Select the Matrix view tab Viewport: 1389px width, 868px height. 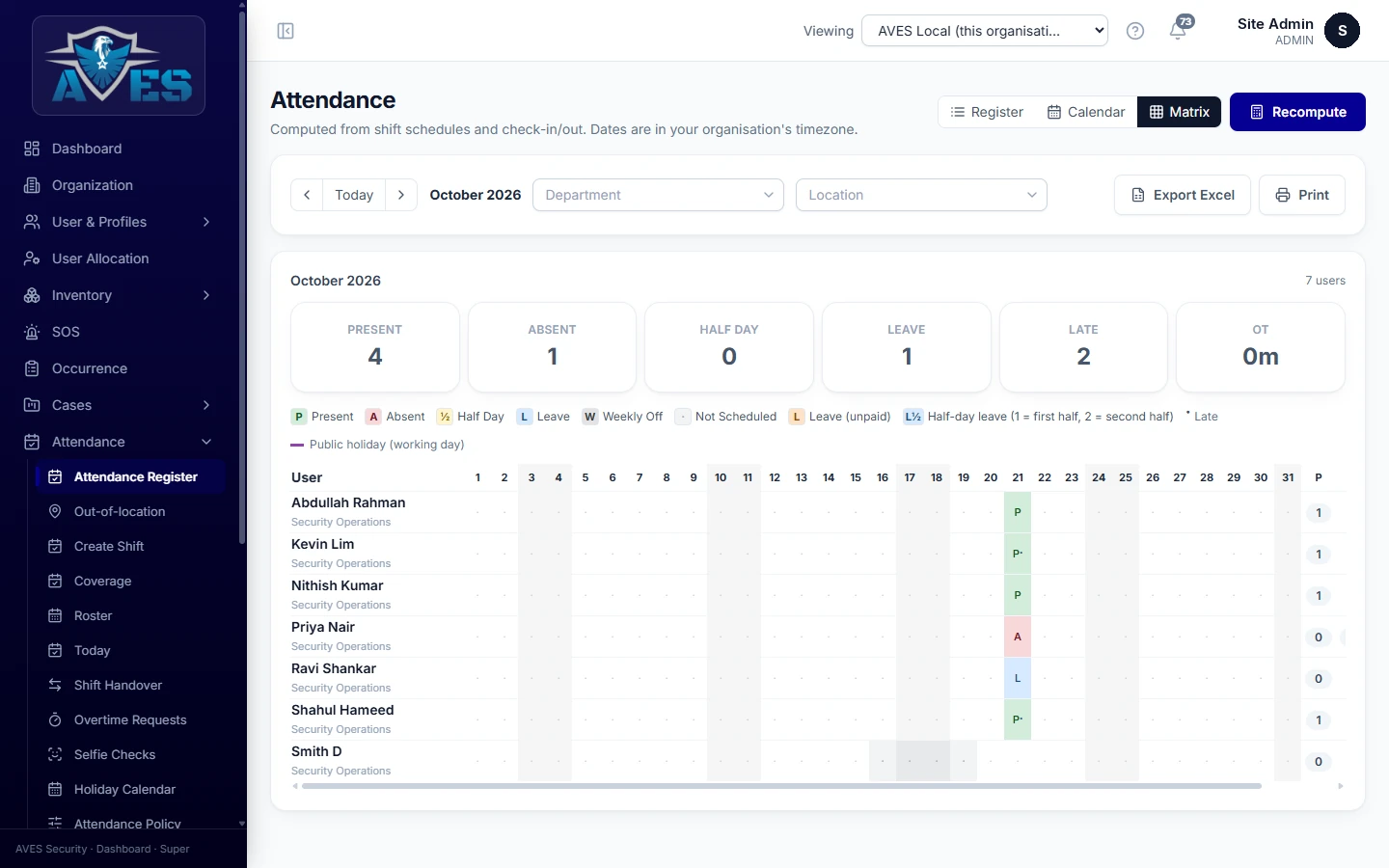click(x=1180, y=112)
